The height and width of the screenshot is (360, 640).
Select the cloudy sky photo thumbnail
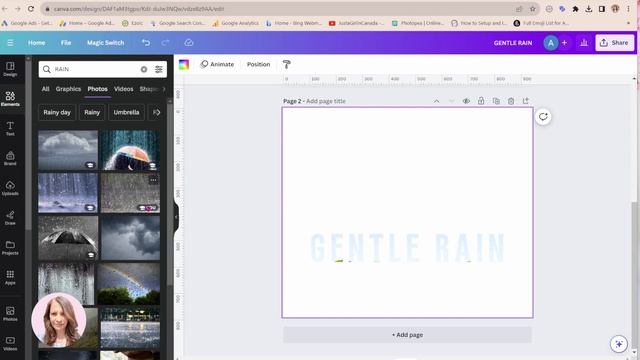pyautogui.click(x=68, y=150)
